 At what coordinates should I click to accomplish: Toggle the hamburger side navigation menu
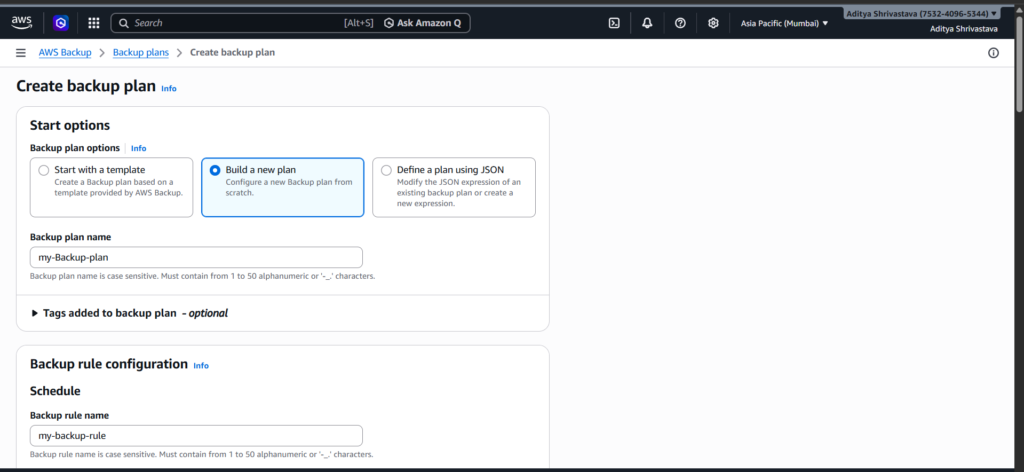(x=21, y=52)
